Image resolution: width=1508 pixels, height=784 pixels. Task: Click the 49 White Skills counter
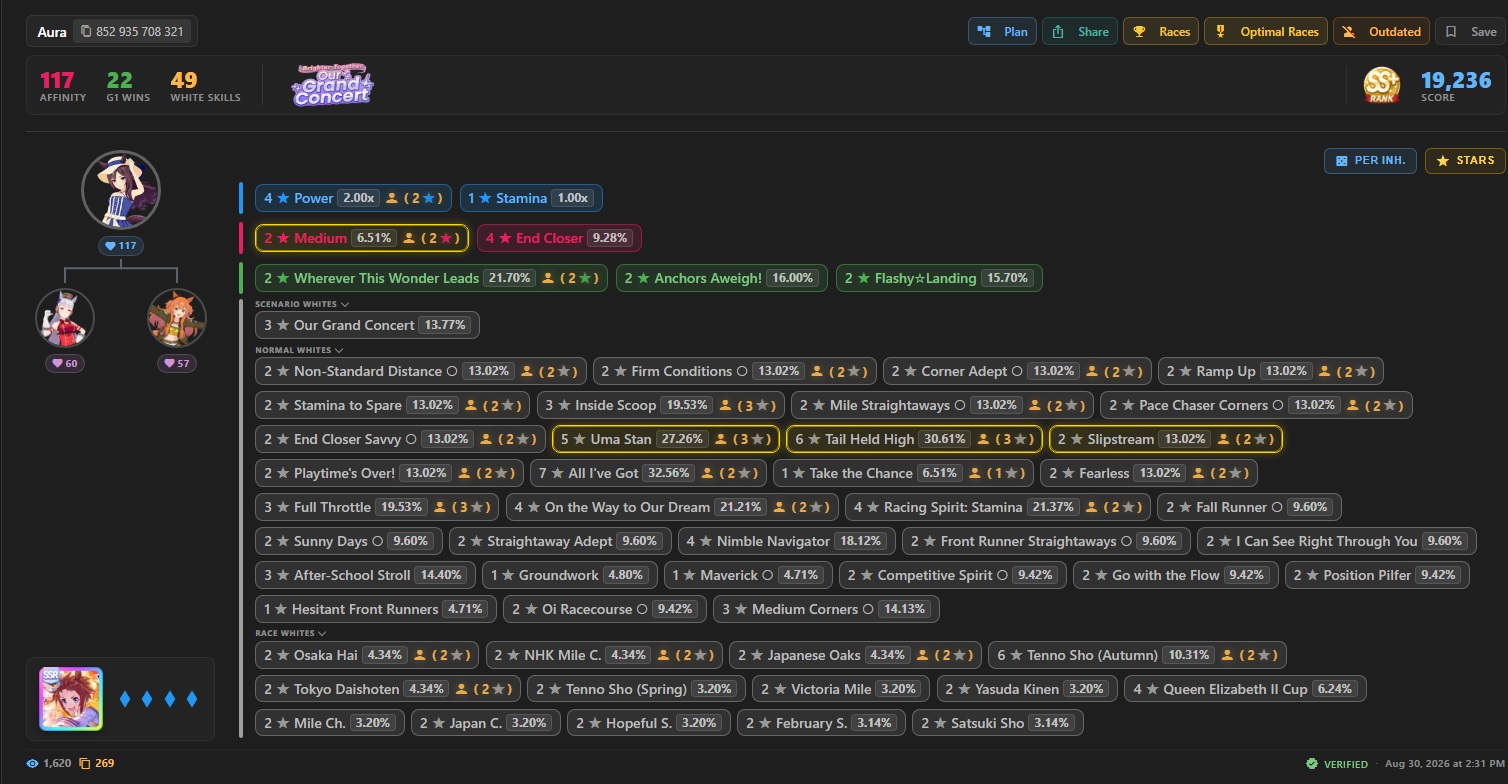[x=205, y=86]
